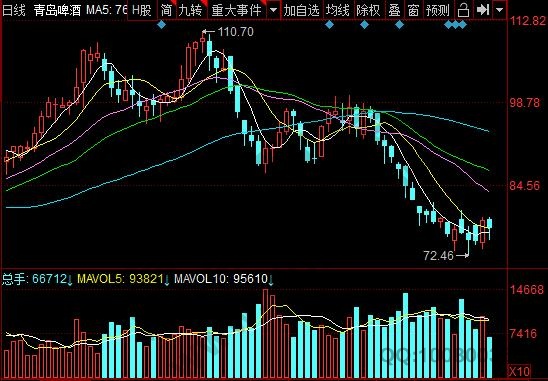Image resolution: width=548 pixels, height=381 pixels.
Task: Click the MAVOL5 yellow indicator label
Action: point(121,279)
